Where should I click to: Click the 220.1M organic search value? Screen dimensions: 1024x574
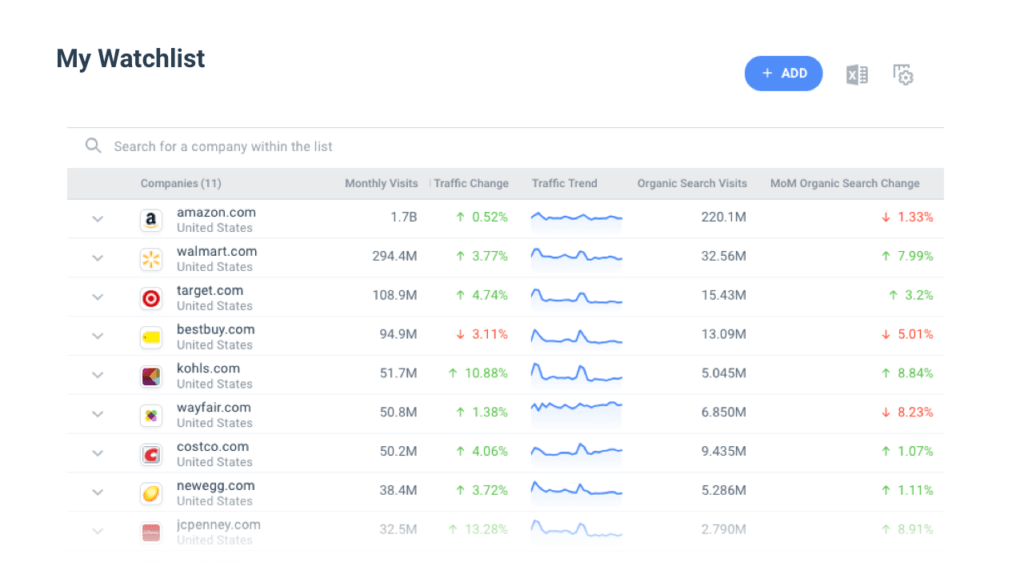click(724, 217)
